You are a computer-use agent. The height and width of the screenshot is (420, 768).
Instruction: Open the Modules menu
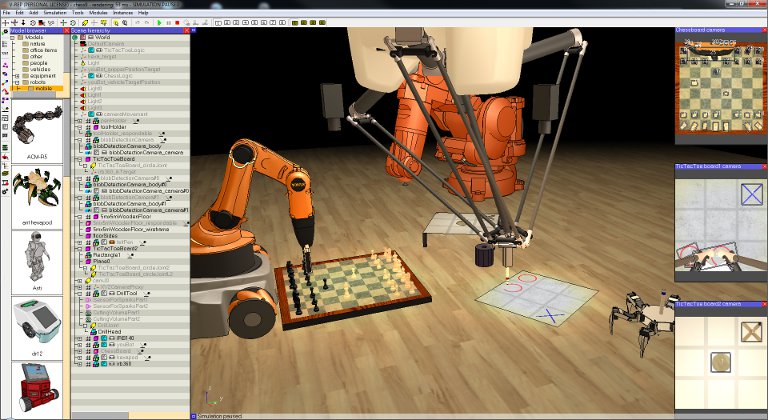(98, 12)
